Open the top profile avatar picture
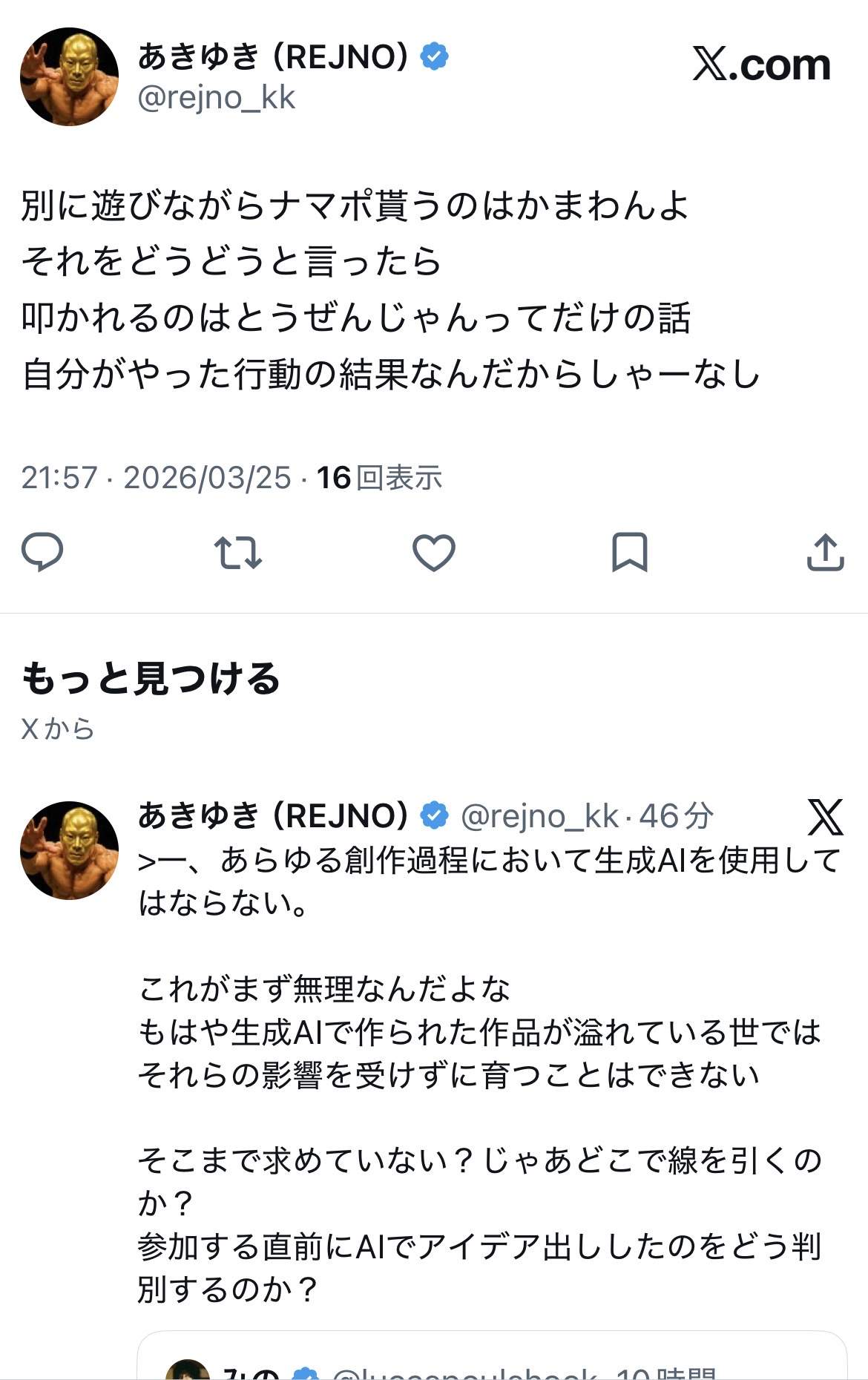The height and width of the screenshot is (1380, 868). [x=69, y=76]
